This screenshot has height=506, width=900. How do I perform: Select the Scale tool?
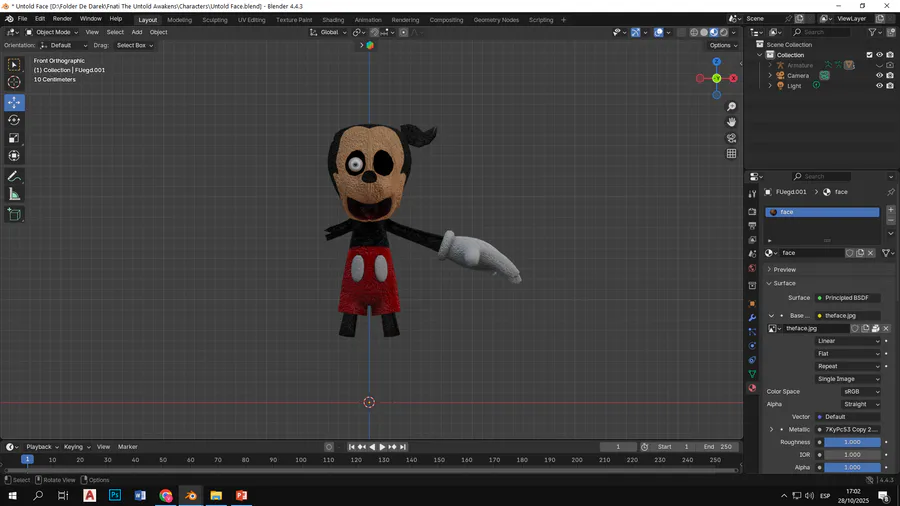[14, 138]
